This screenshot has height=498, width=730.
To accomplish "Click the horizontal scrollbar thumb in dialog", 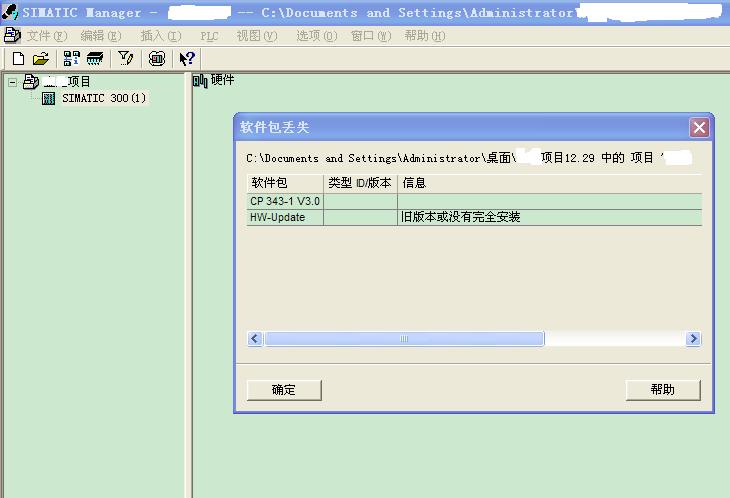I will 404,338.
